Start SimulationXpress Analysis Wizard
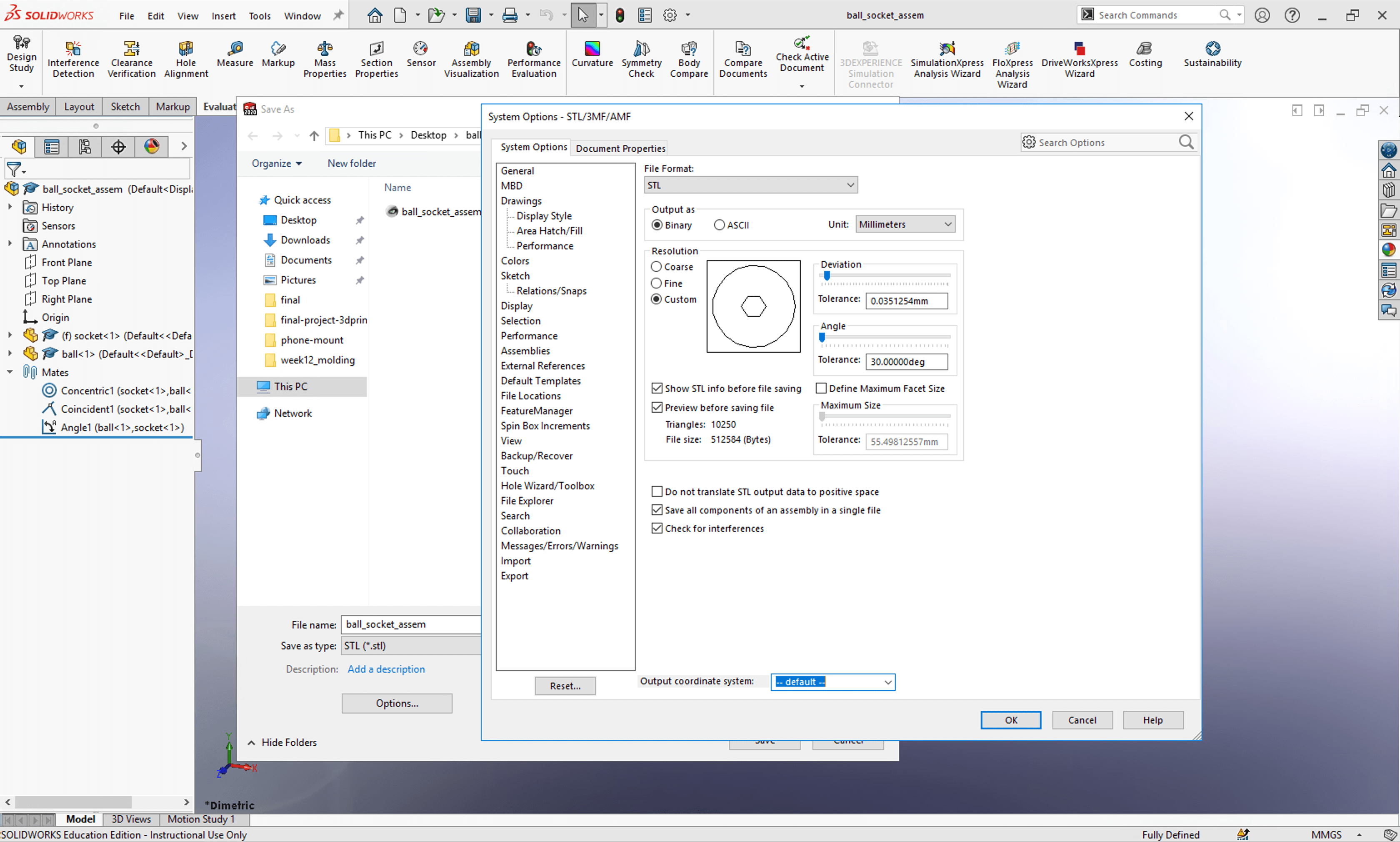Viewport: 1400px width, 842px height. [947, 59]
